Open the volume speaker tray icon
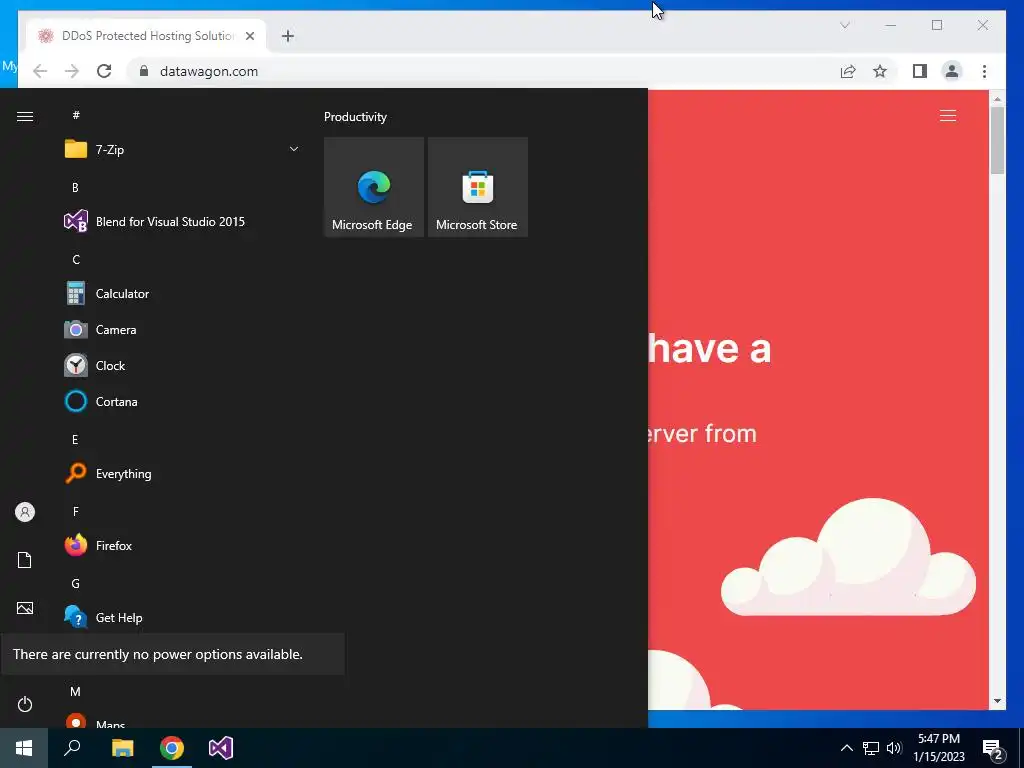The height and width of the screenshot is (768, 1024). (894, 748)
